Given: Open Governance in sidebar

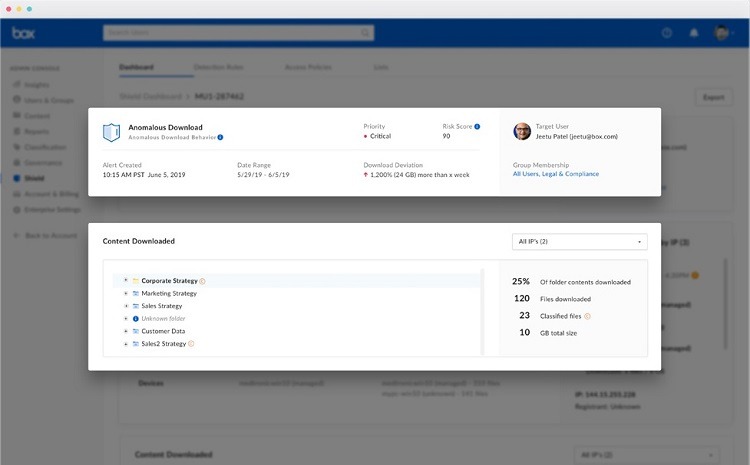Looking at the screenshot, I should pyautogui.click(x=43, y=163).
